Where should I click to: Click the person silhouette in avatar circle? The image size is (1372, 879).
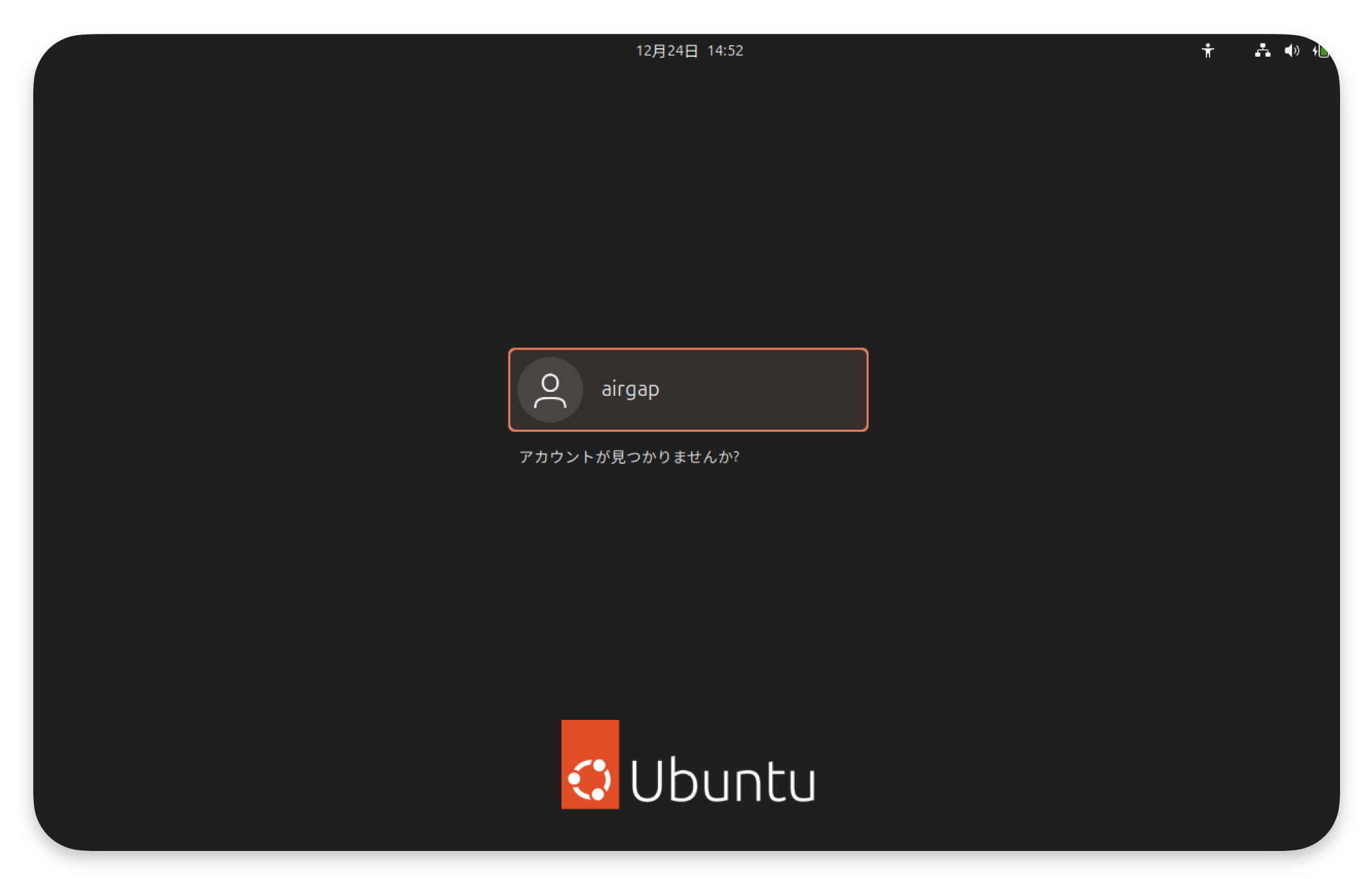coord(550,391)
